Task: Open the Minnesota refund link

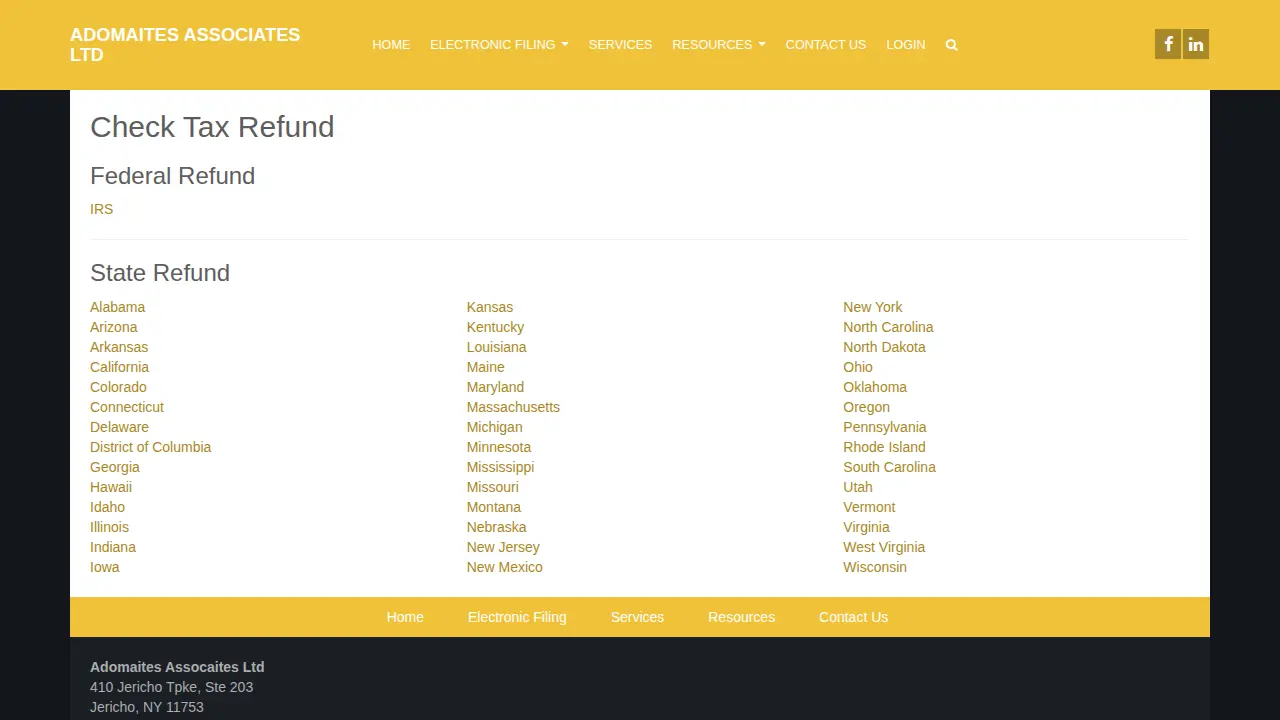Action: pos(499,447)
